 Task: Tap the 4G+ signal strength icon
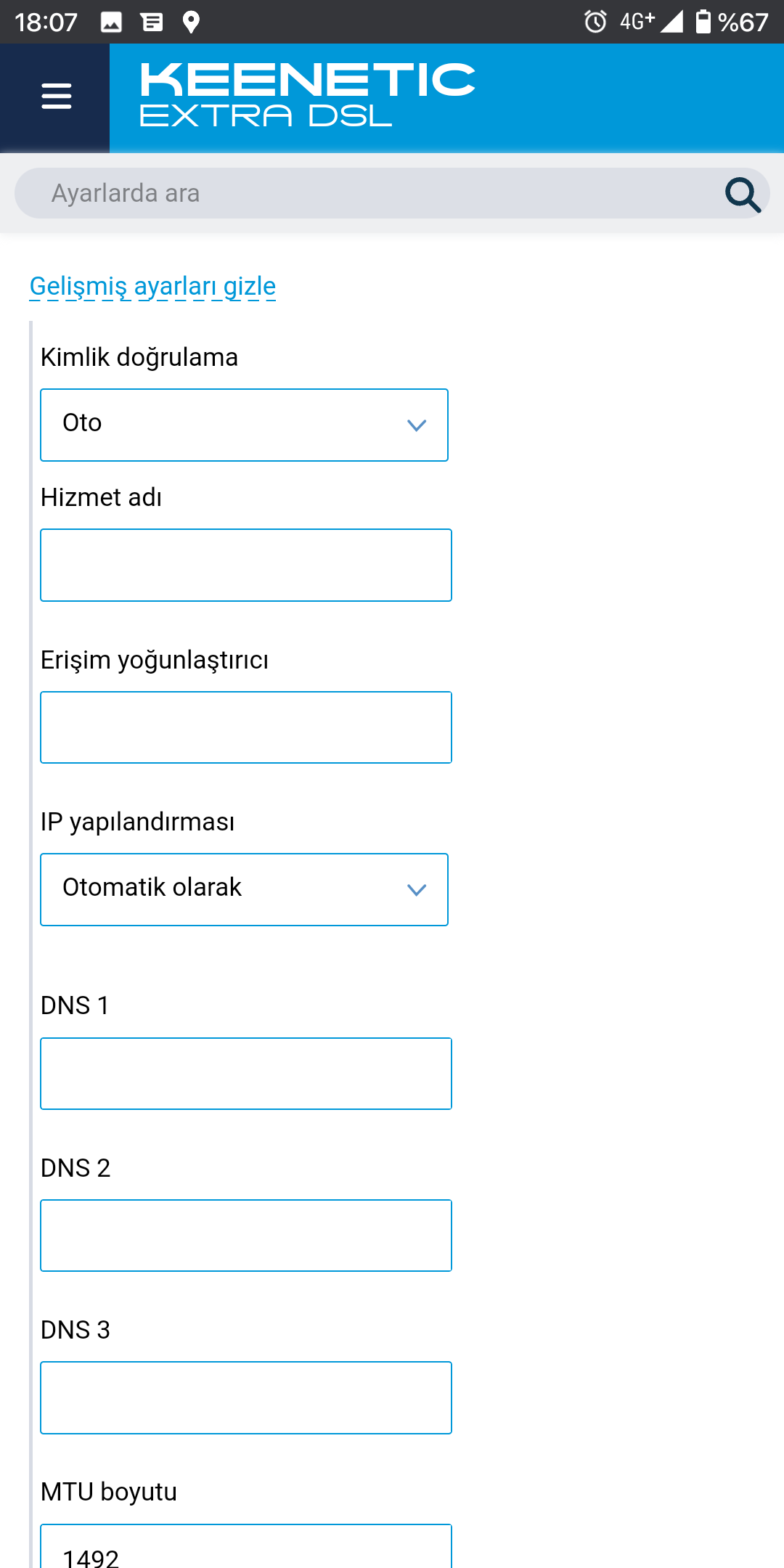651,22
